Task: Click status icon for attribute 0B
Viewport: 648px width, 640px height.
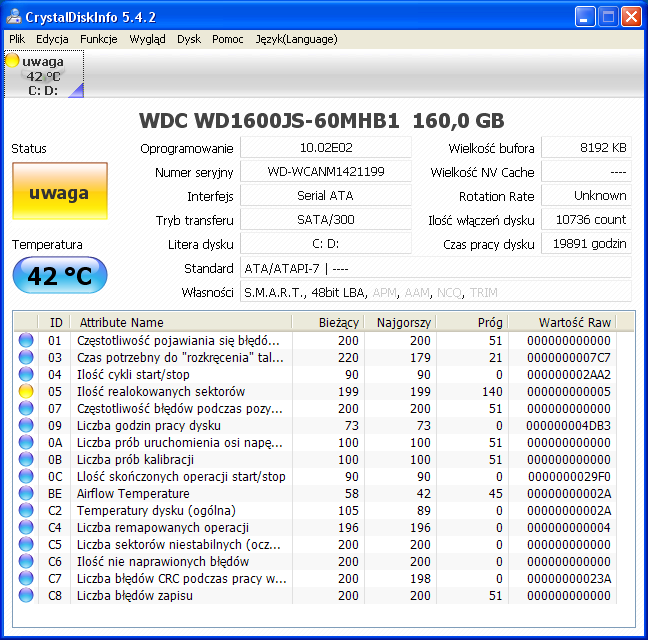Action: (26, 459)
